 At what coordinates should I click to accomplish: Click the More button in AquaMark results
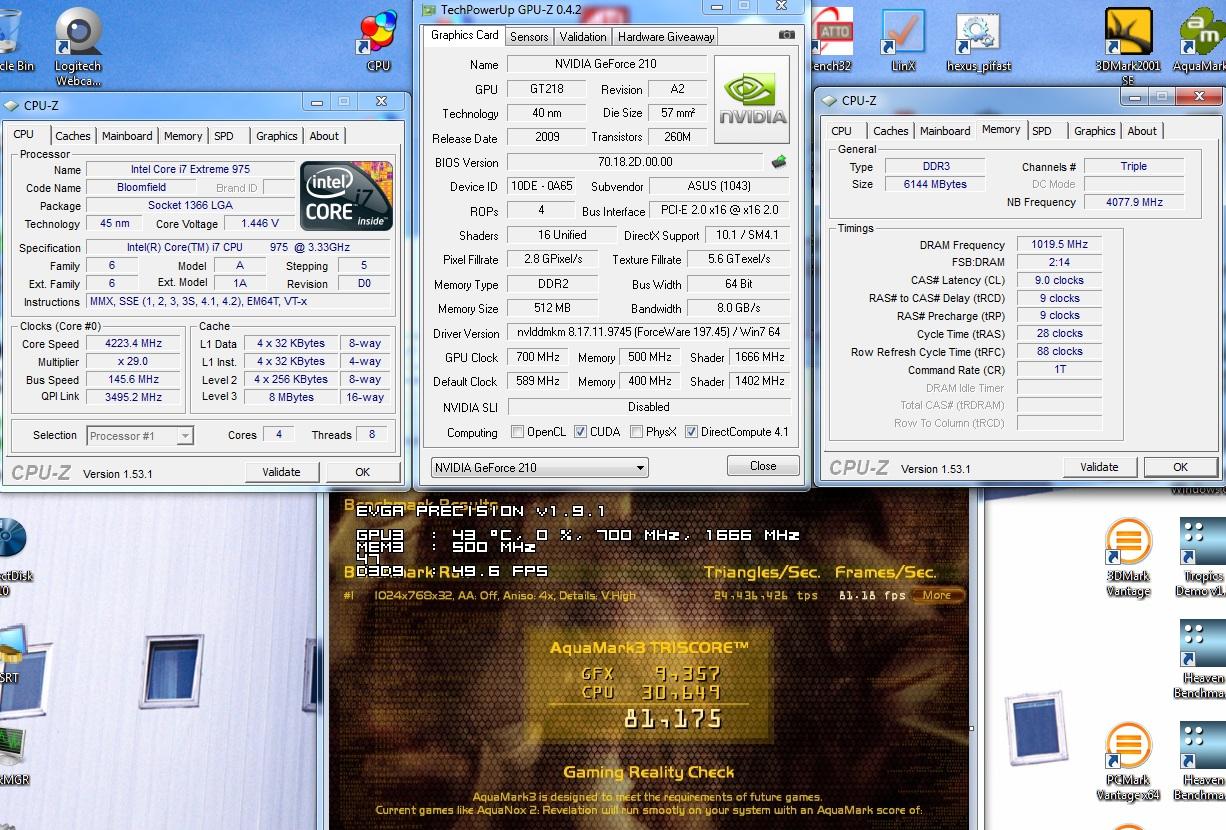(x=937, y=595)
